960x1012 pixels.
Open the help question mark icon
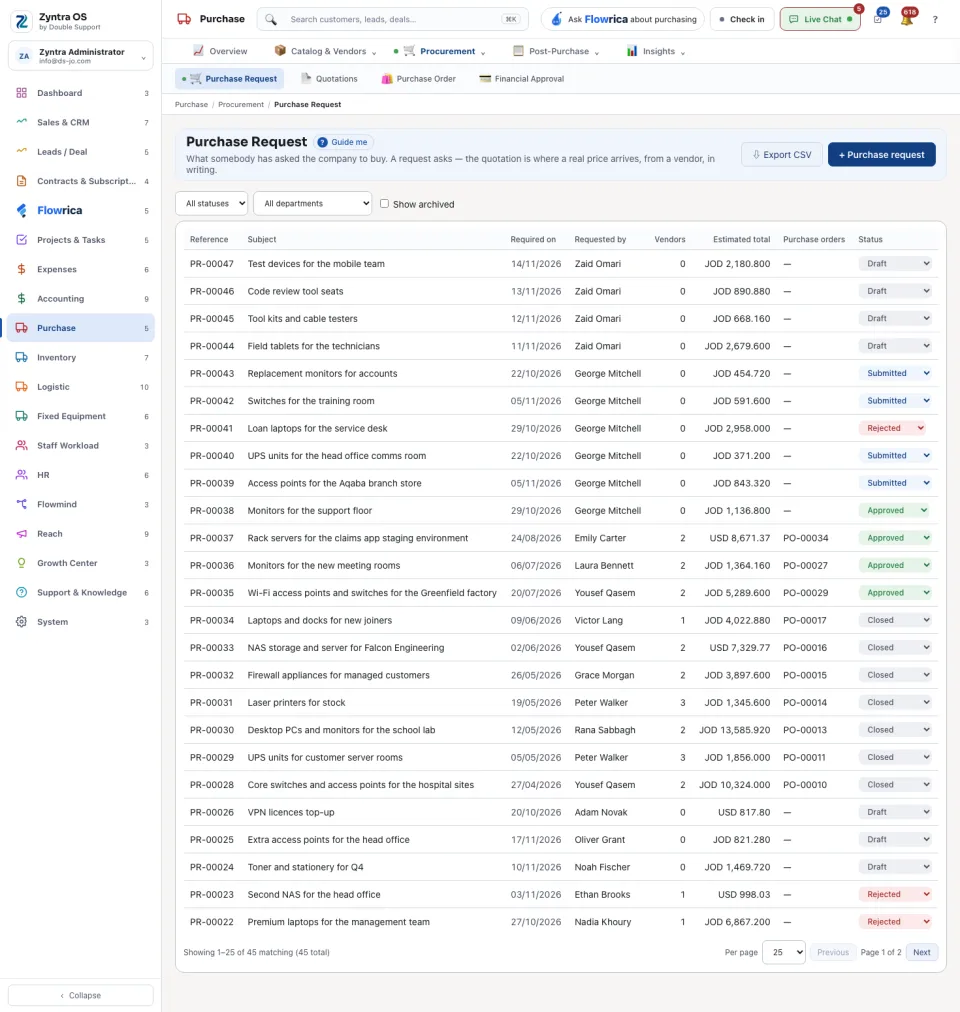tap(935, 19)
